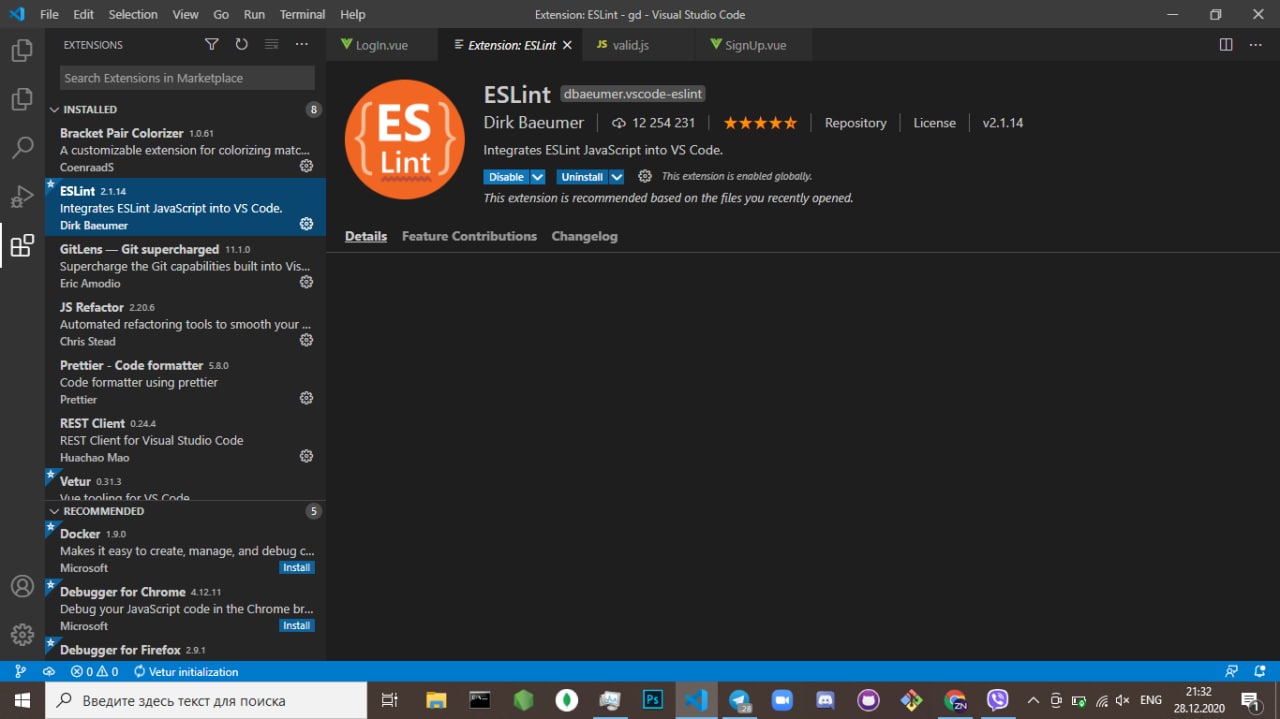Close the Extension: ESLint tab
Screen dimensions: 1280x719
pyautogui.click(x=567, y=45)
